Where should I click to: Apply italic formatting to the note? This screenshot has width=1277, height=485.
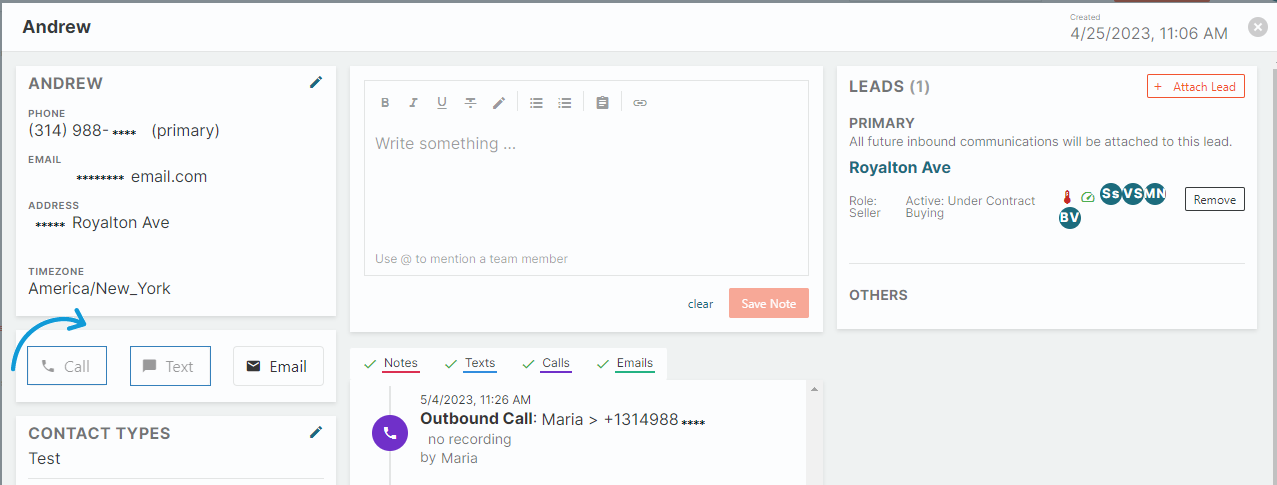pyautogui.click(x=413, y=103)
